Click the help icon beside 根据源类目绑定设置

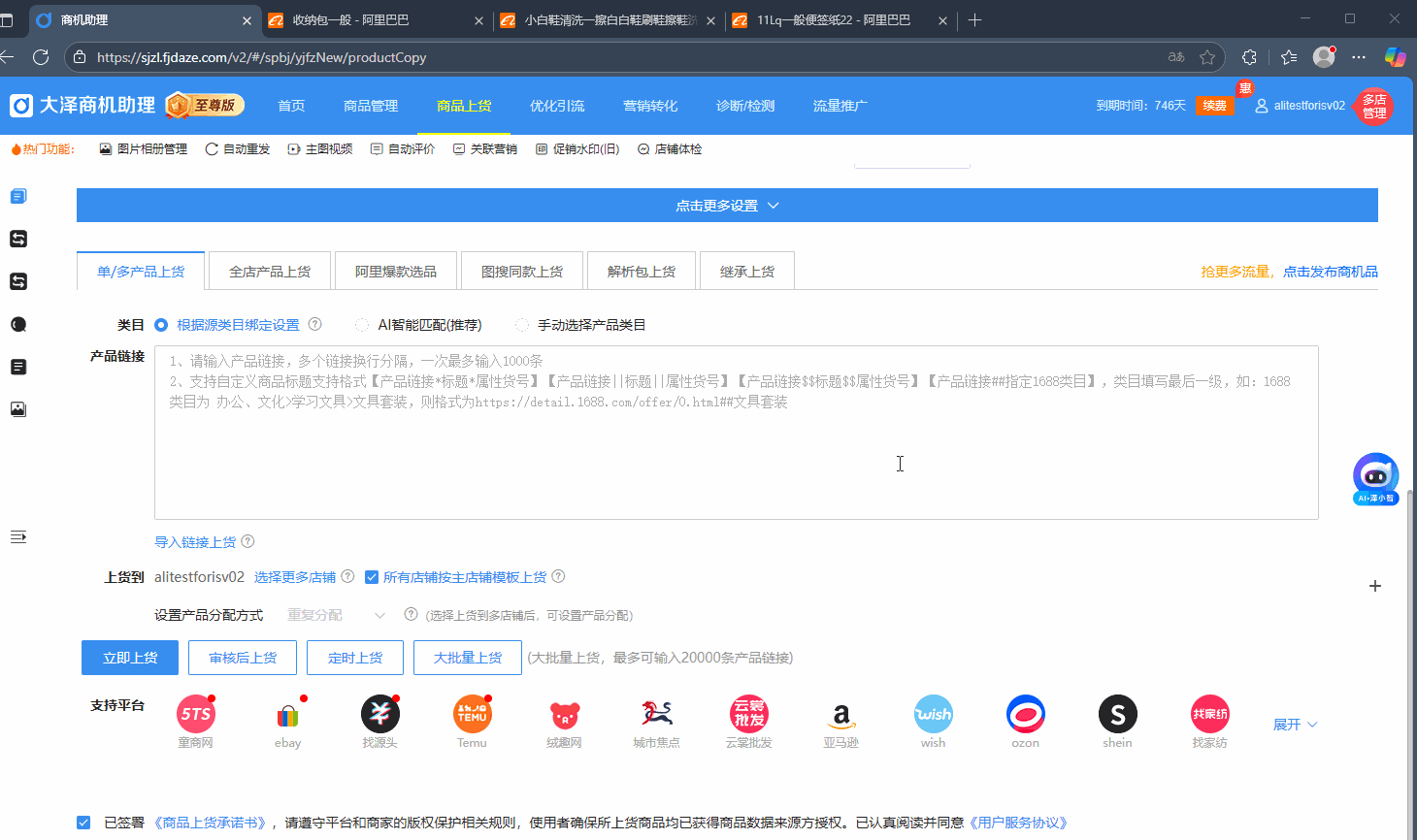(314, 324)
